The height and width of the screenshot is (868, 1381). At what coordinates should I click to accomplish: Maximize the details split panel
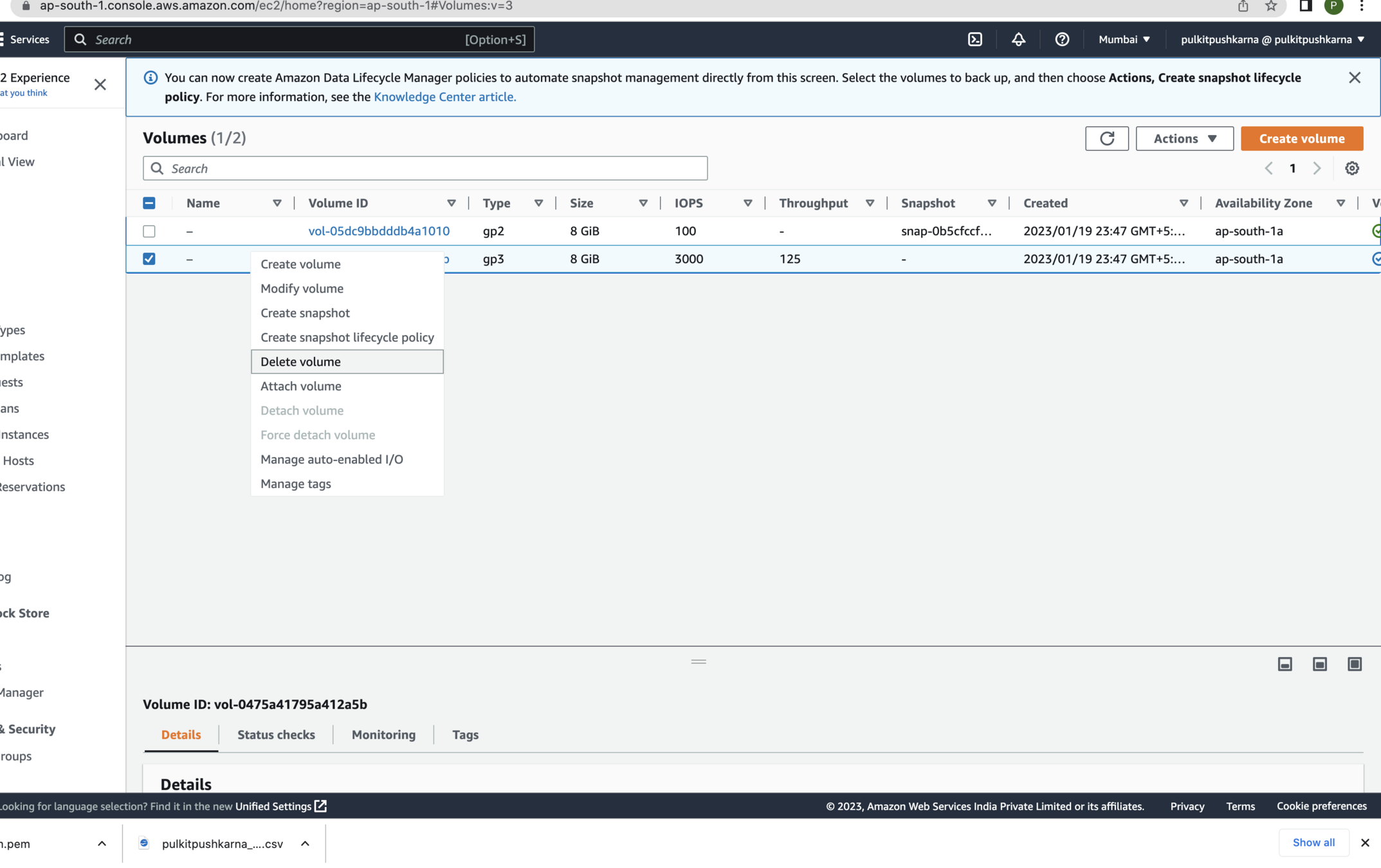1354,664
